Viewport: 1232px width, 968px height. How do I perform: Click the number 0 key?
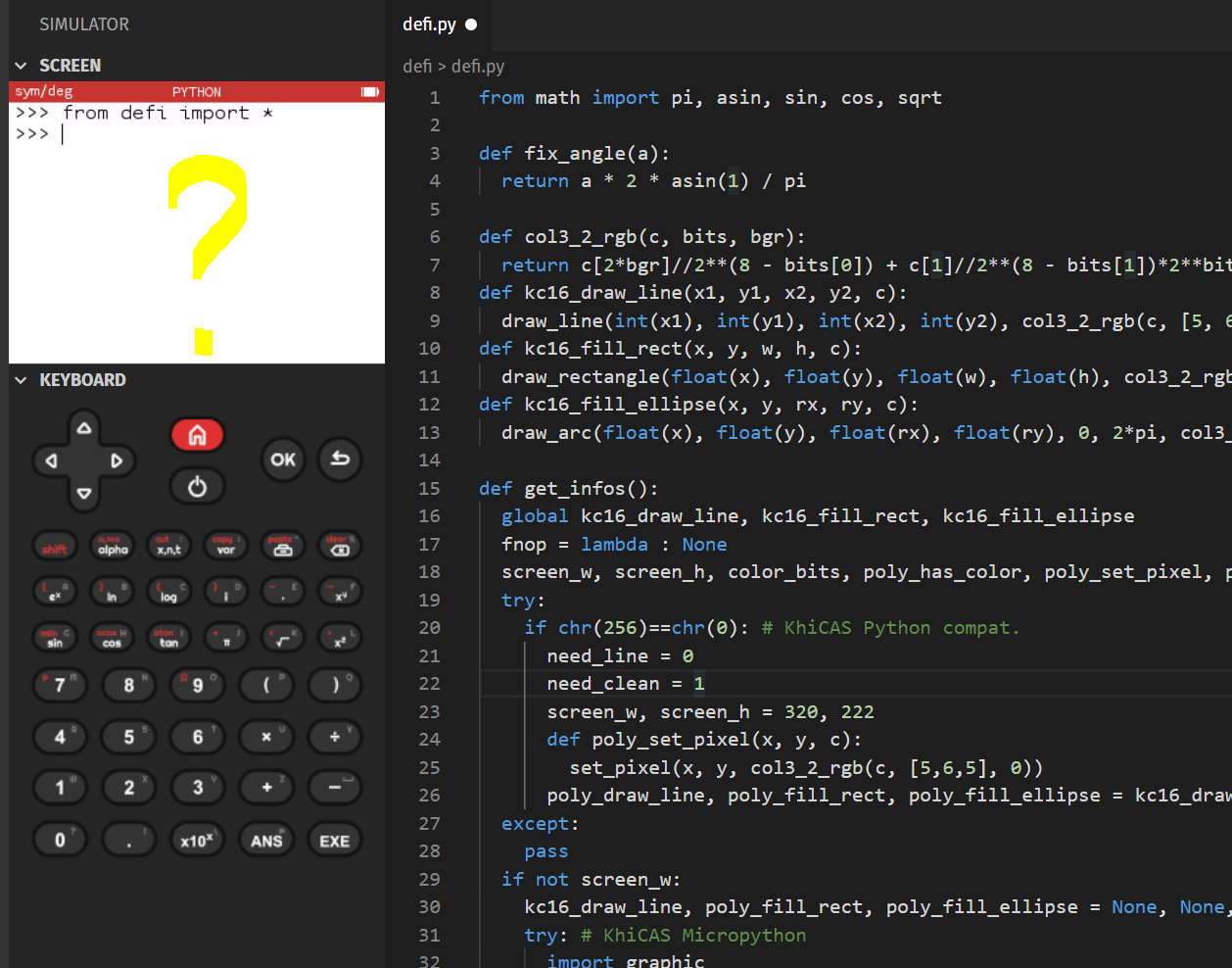(61, 840)
